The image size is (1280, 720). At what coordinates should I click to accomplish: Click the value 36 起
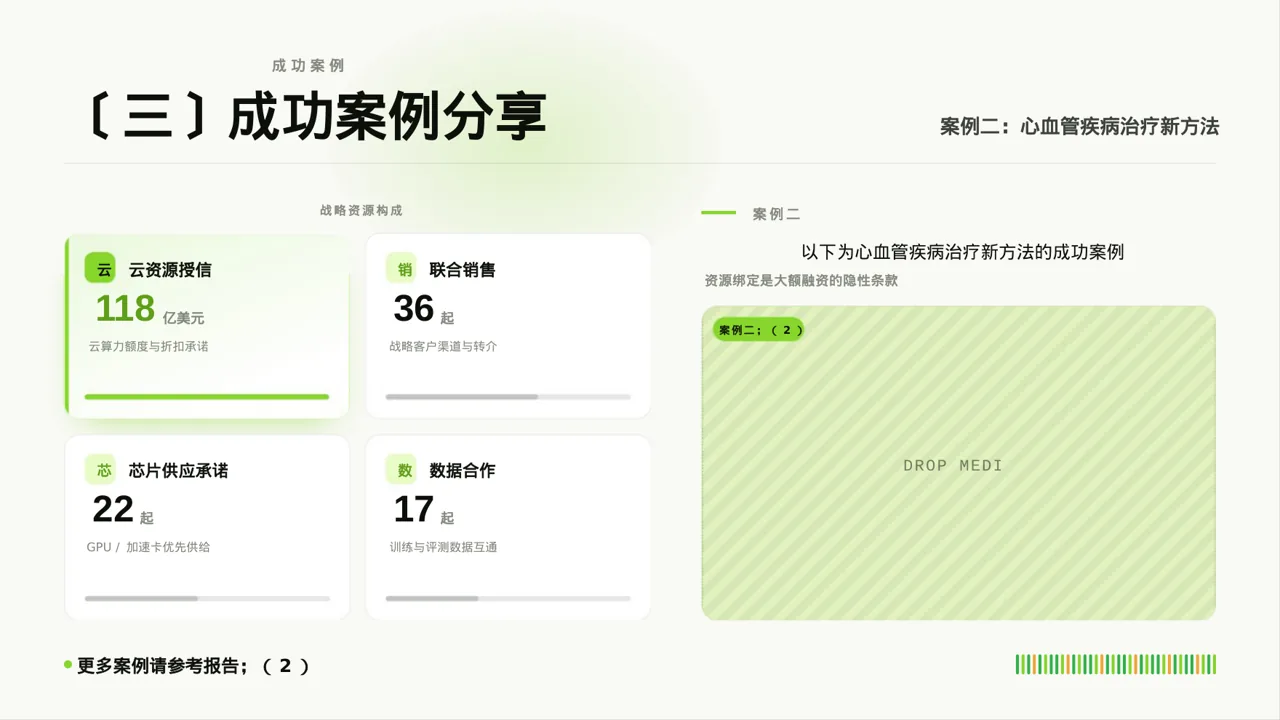423,309
